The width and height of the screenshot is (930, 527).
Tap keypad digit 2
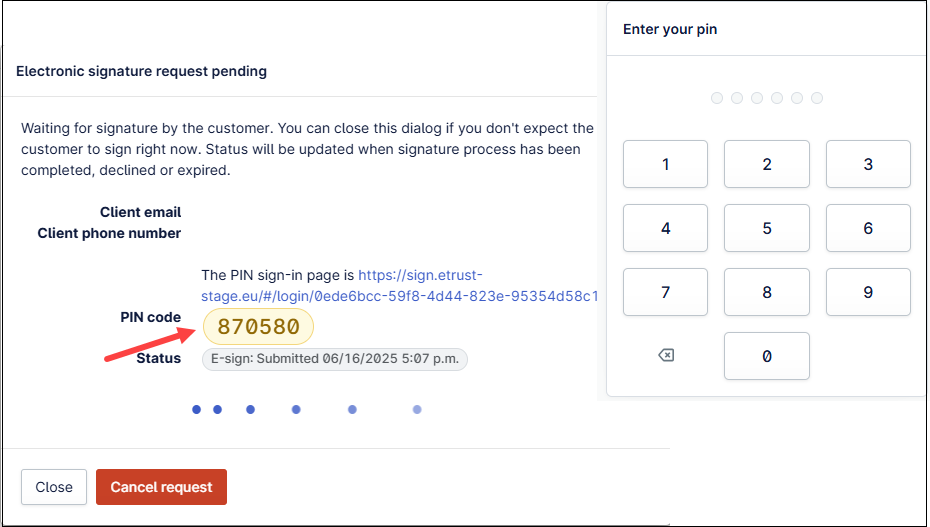pyautogui.click(x=767, y=164)
